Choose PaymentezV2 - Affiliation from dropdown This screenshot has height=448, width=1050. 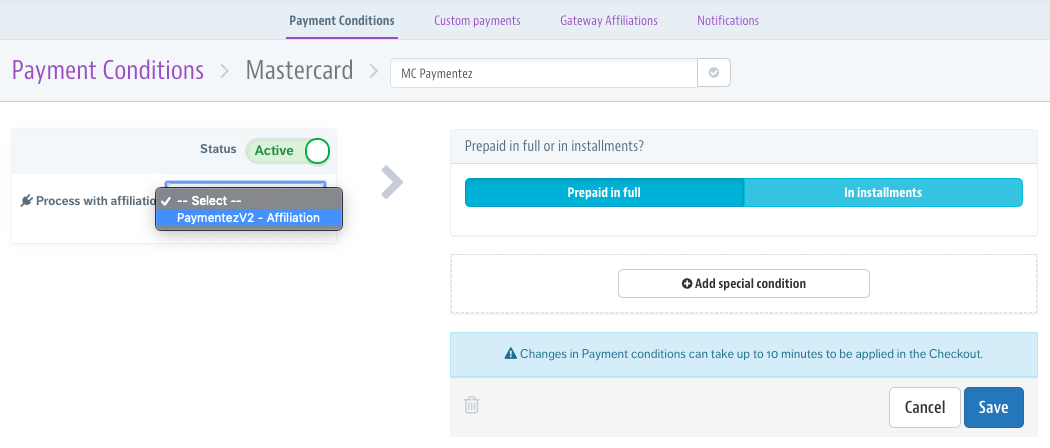pyautogui.click(x=248, y=218)
